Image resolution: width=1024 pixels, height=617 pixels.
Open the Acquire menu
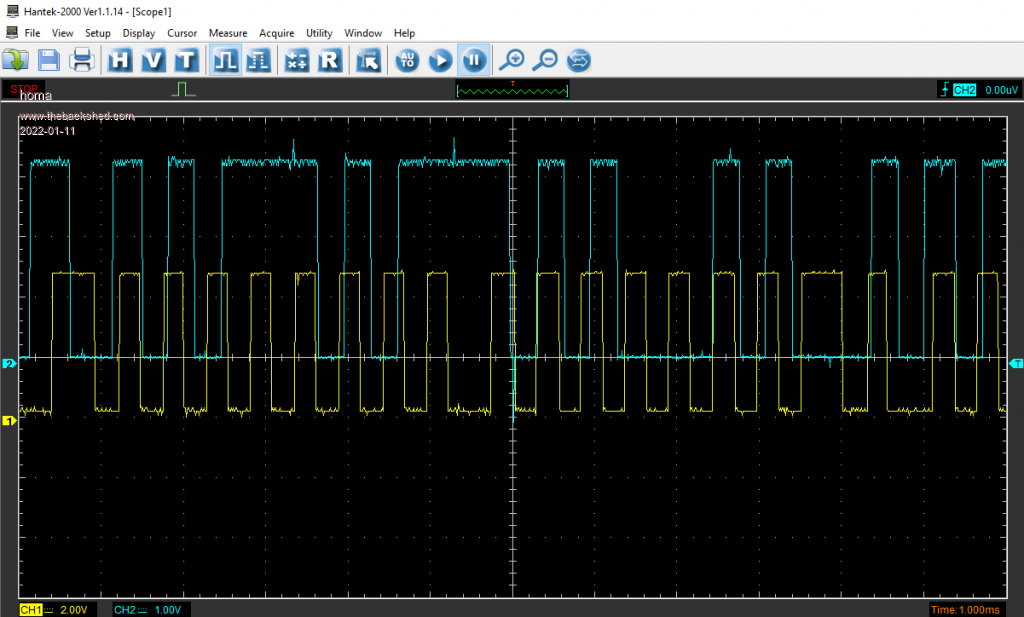(x=276, y=33)
